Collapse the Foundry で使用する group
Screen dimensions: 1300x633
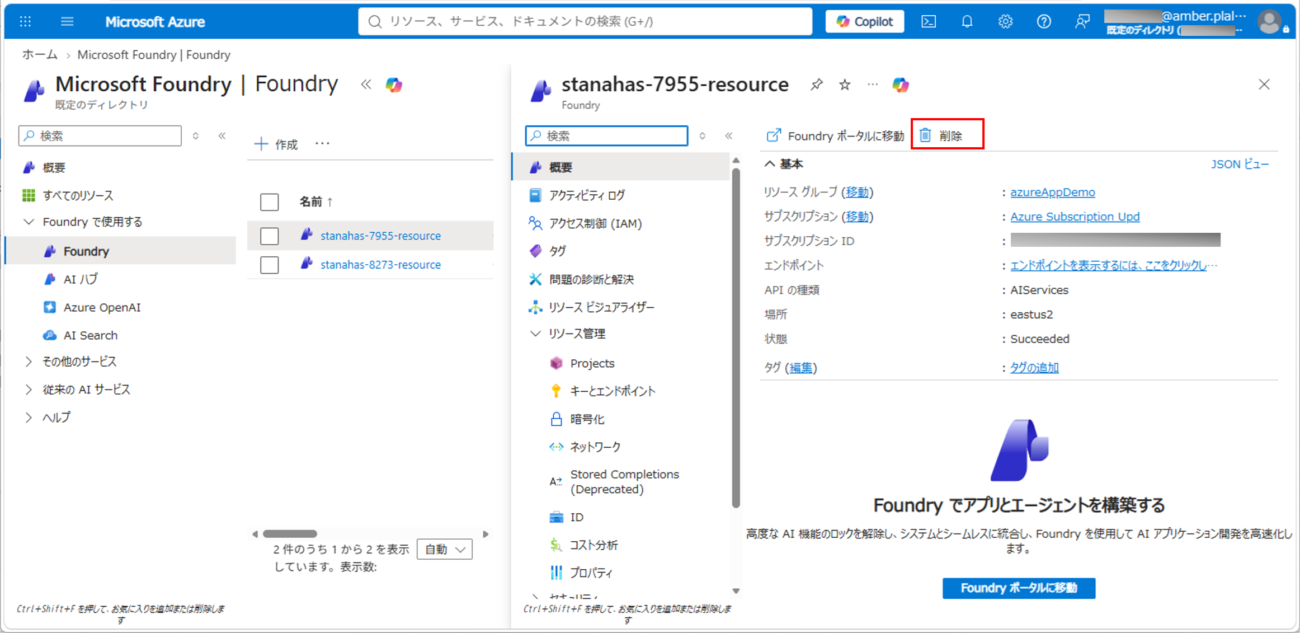[30, 222]
